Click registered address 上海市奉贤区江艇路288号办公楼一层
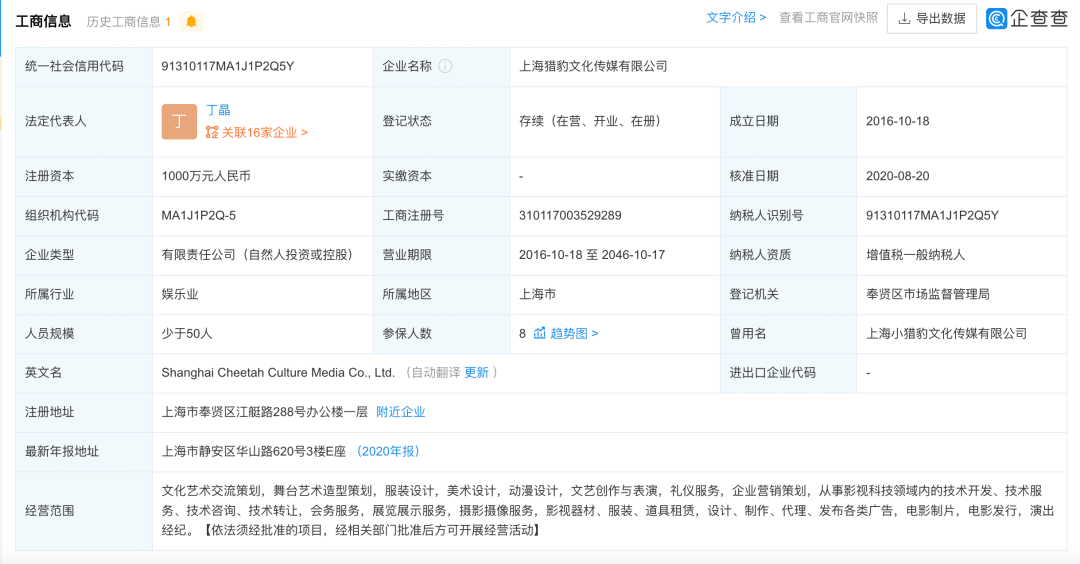This screenshot has width=1080, height=564. click(264, 412)
